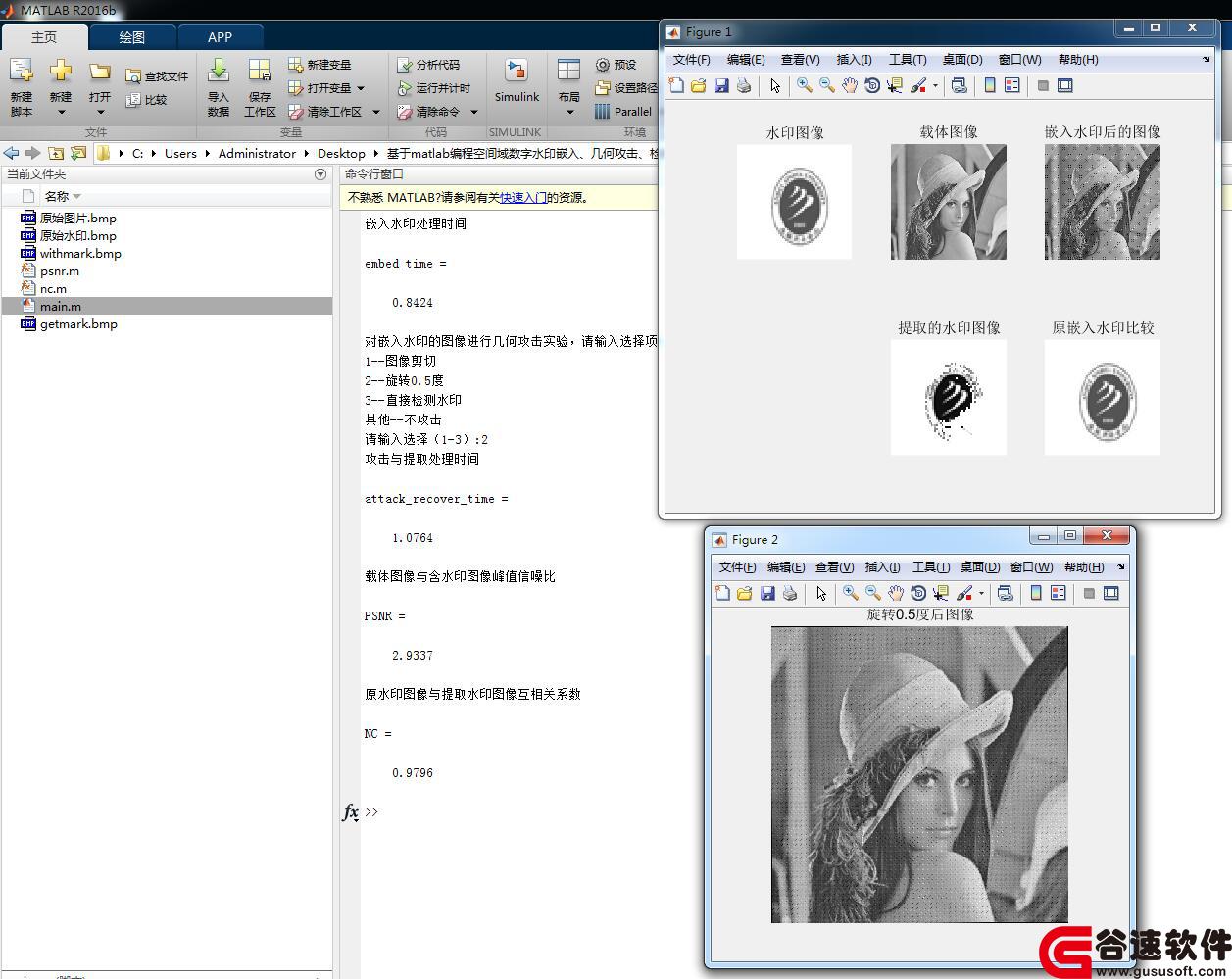Zoom in tool in Figure 1 toolbar
The image size is (1232, 979).
[805, 86]
